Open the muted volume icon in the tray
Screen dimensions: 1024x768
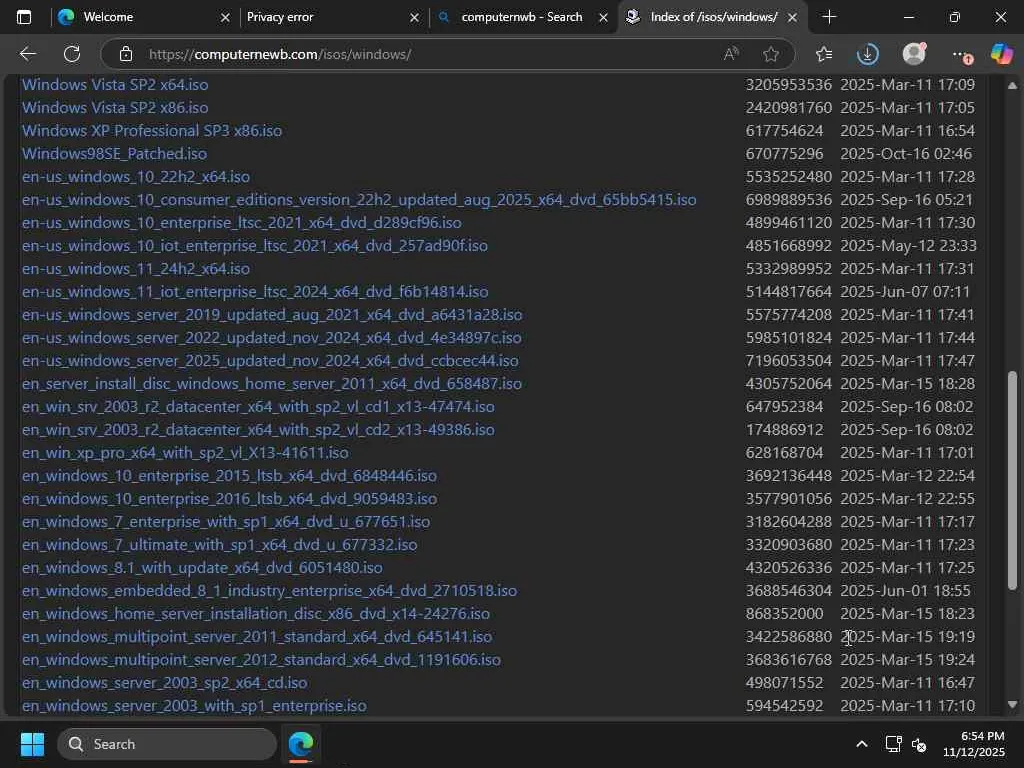[x=920, y=744]
